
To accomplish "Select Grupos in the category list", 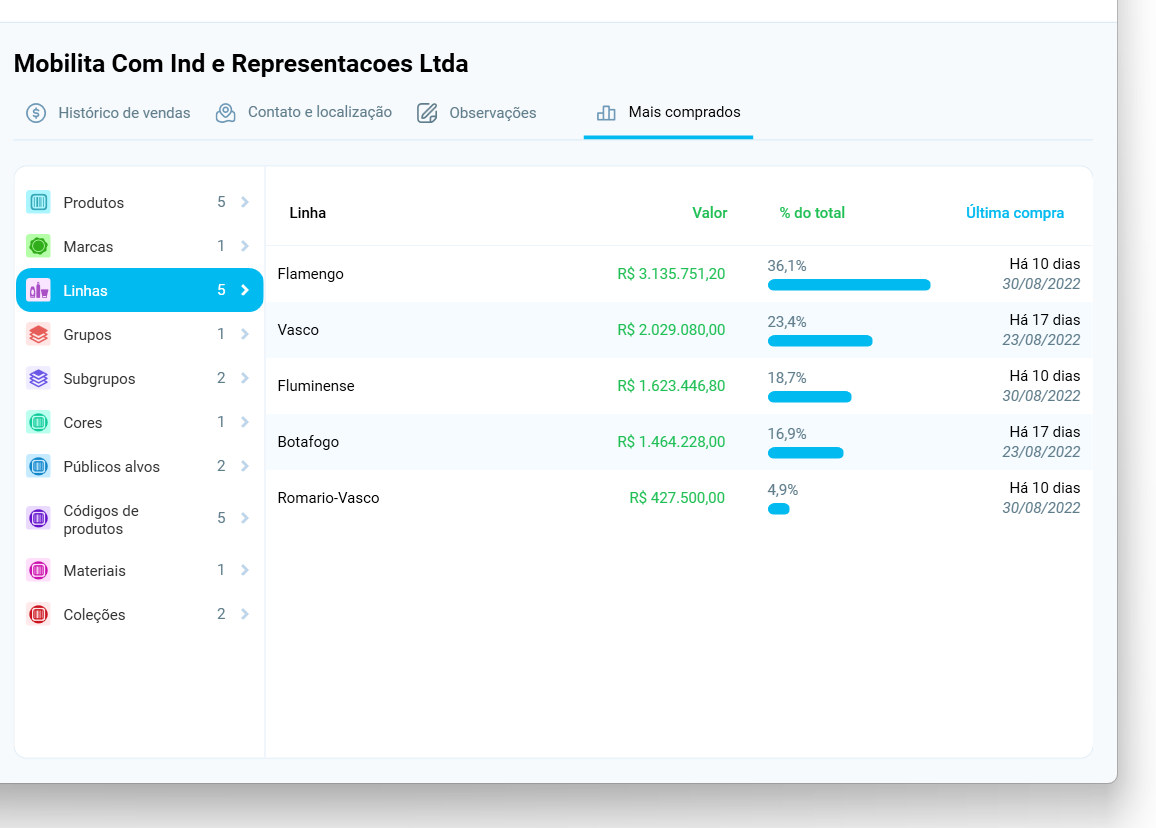I will coord(139,335).
